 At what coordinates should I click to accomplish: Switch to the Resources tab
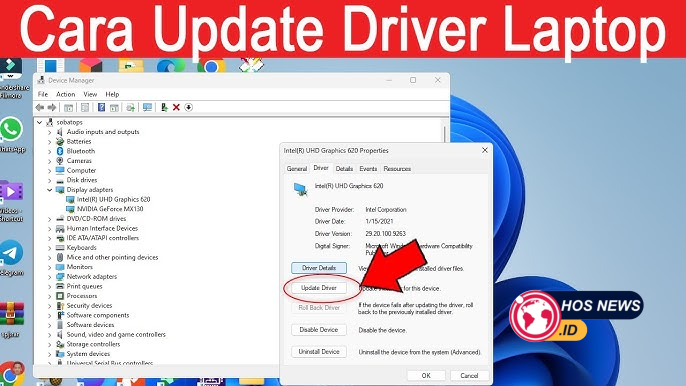(397, 168)
